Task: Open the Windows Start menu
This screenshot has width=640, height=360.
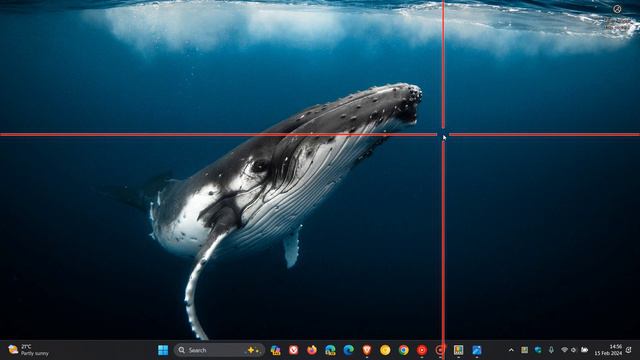Action: pyautogui.click(x=163, y=350)
